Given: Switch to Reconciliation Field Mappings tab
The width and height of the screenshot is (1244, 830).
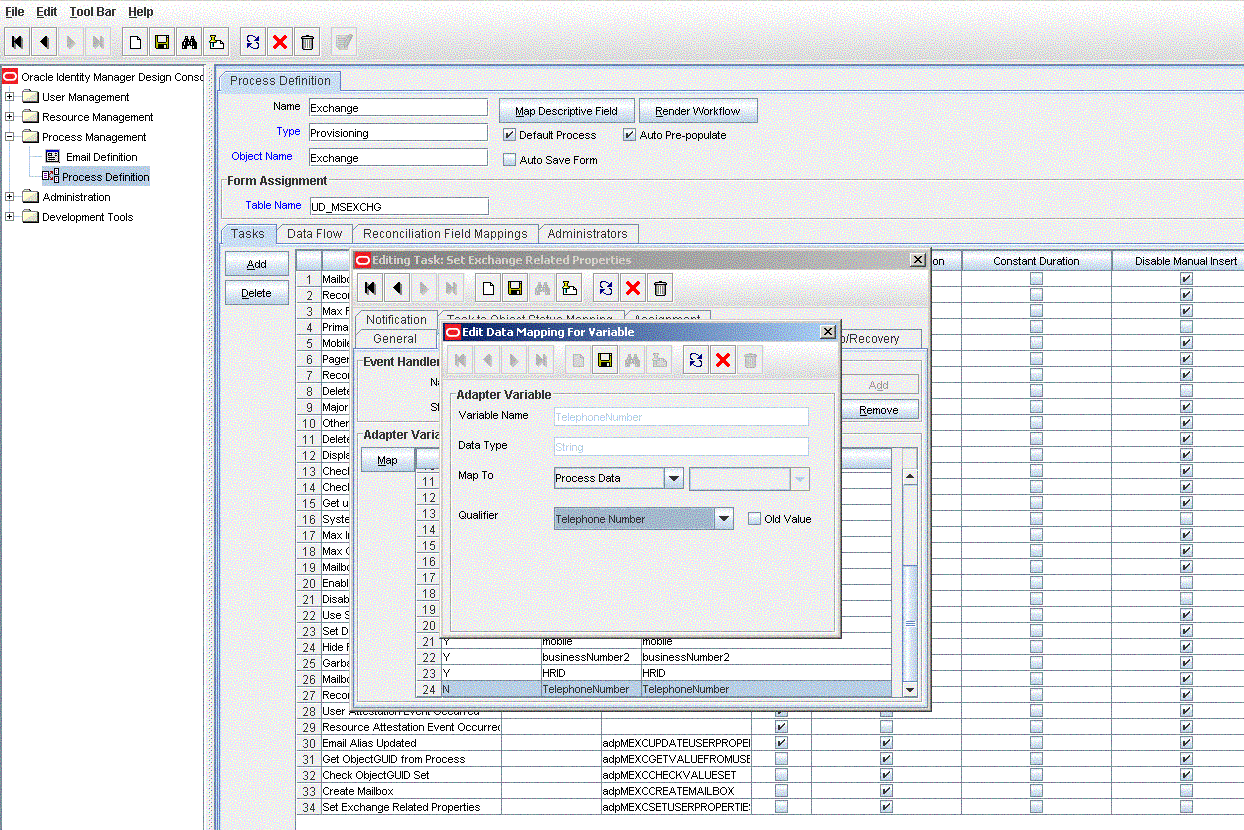Looking at the screenshot, I should click(445, 234).
